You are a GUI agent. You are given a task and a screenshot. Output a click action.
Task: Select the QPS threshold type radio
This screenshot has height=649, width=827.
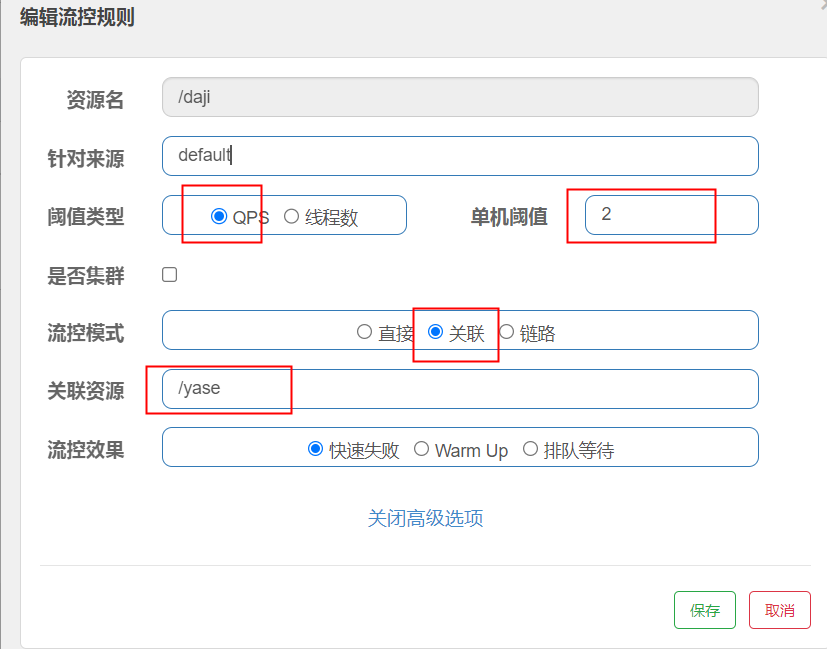tap(219, 216)
